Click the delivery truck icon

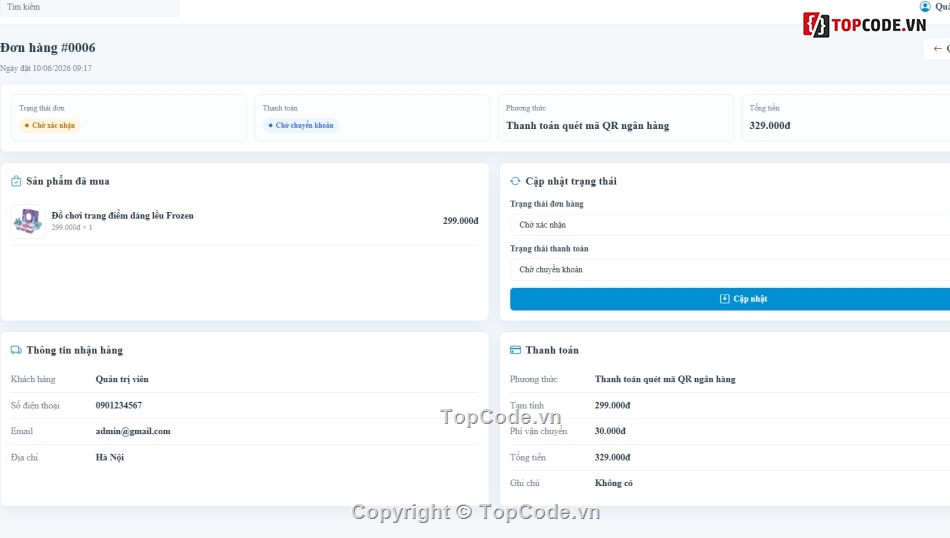tap(16, 350)
